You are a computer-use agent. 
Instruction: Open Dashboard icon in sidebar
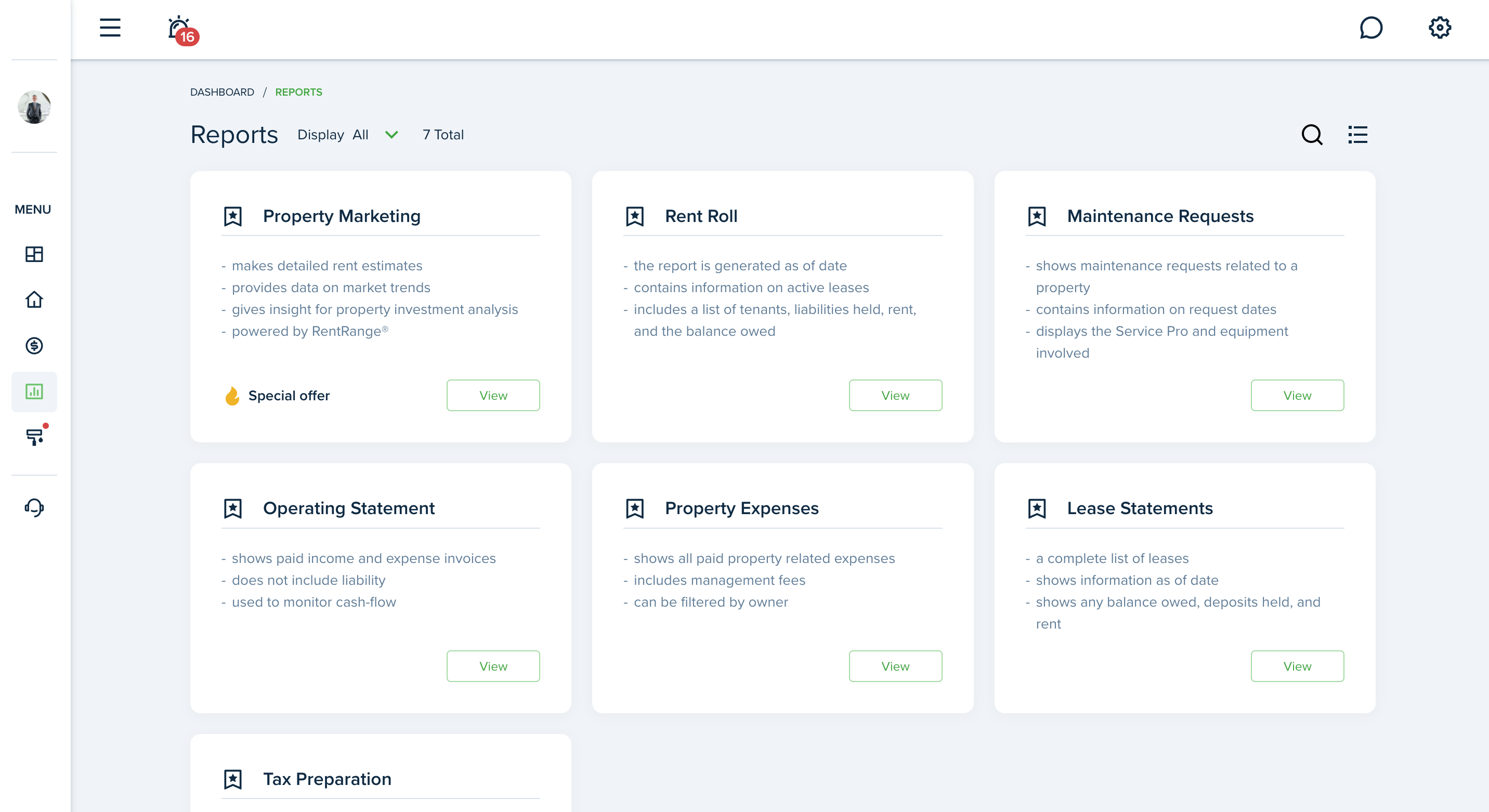34,254
